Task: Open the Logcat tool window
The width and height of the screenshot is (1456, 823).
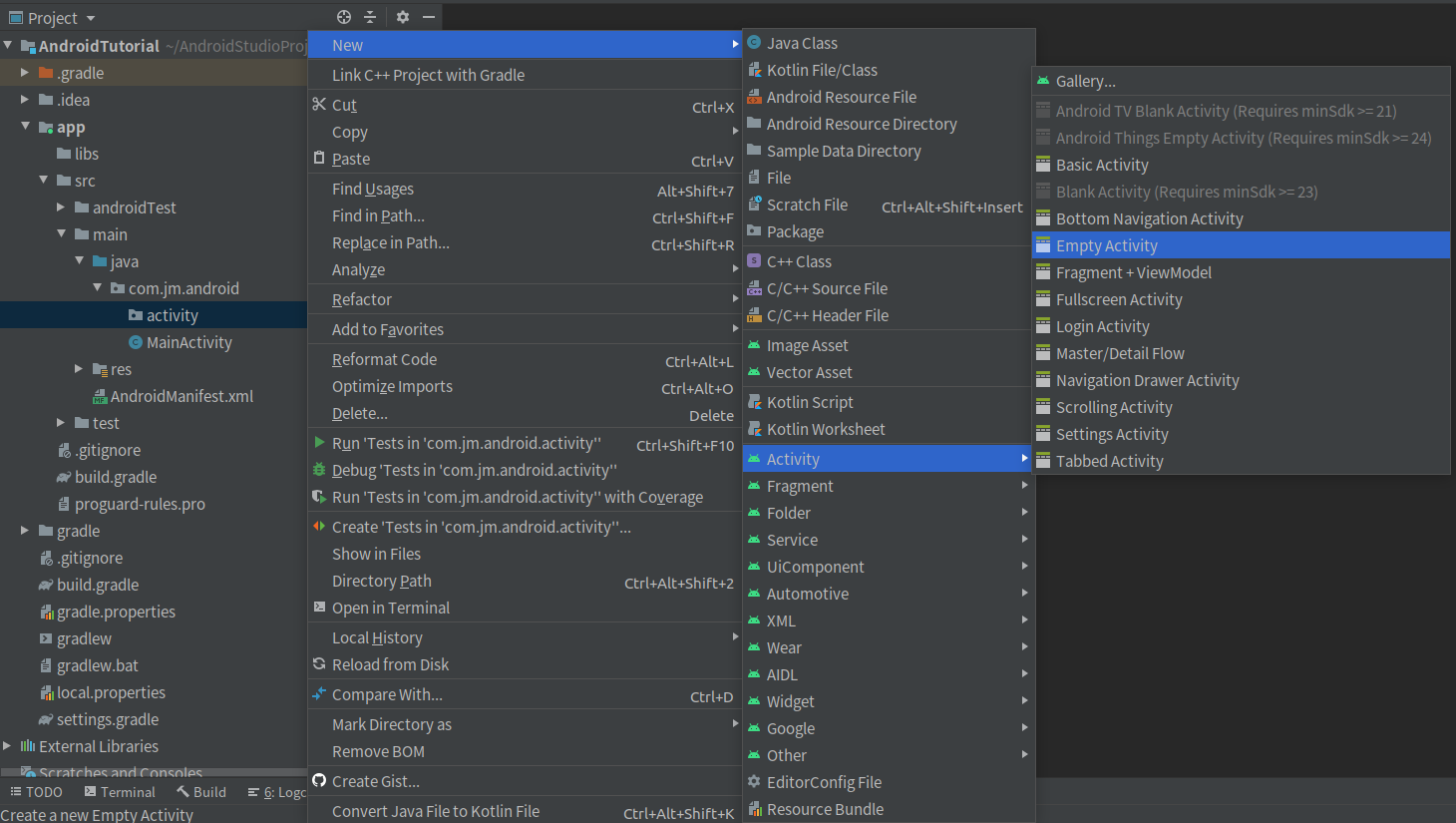Action: point(277,792)
